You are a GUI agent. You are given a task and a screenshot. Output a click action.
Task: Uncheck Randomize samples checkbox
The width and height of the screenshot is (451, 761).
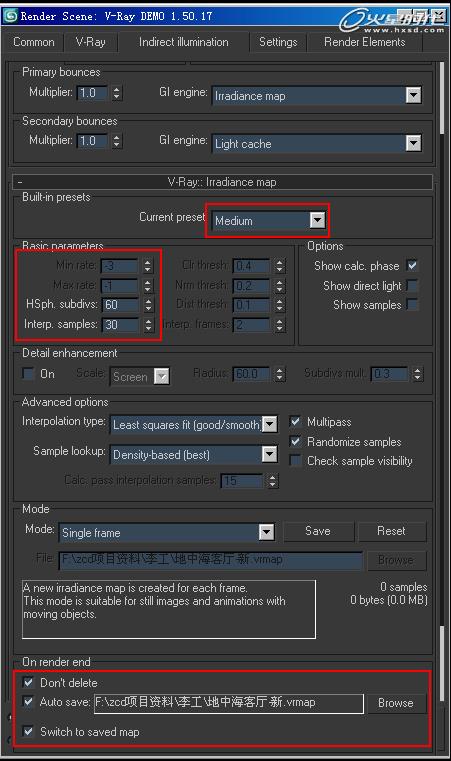tap(295, 442)
